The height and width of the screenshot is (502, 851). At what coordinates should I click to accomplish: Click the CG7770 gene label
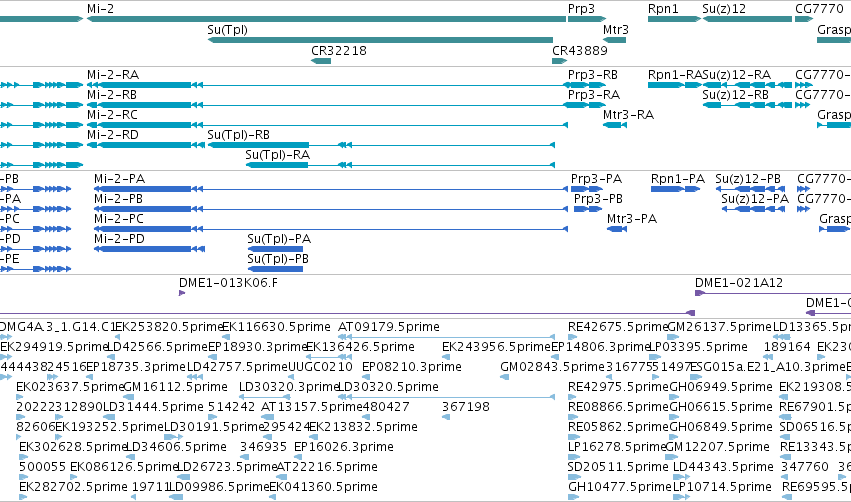[x=820, y=9]
